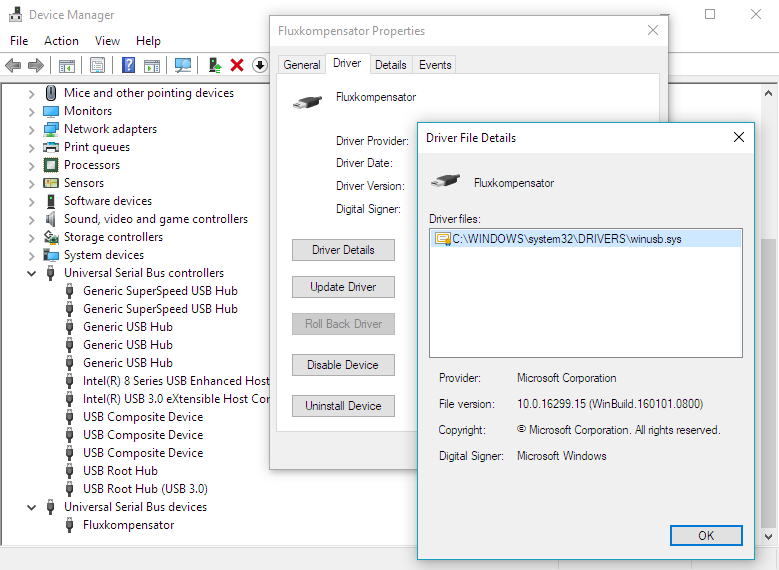Image resolution: width=779 pixels, height=570 pixels.
Task: Click the scrollbar up arrow
Action: click(x=768, y=93)
